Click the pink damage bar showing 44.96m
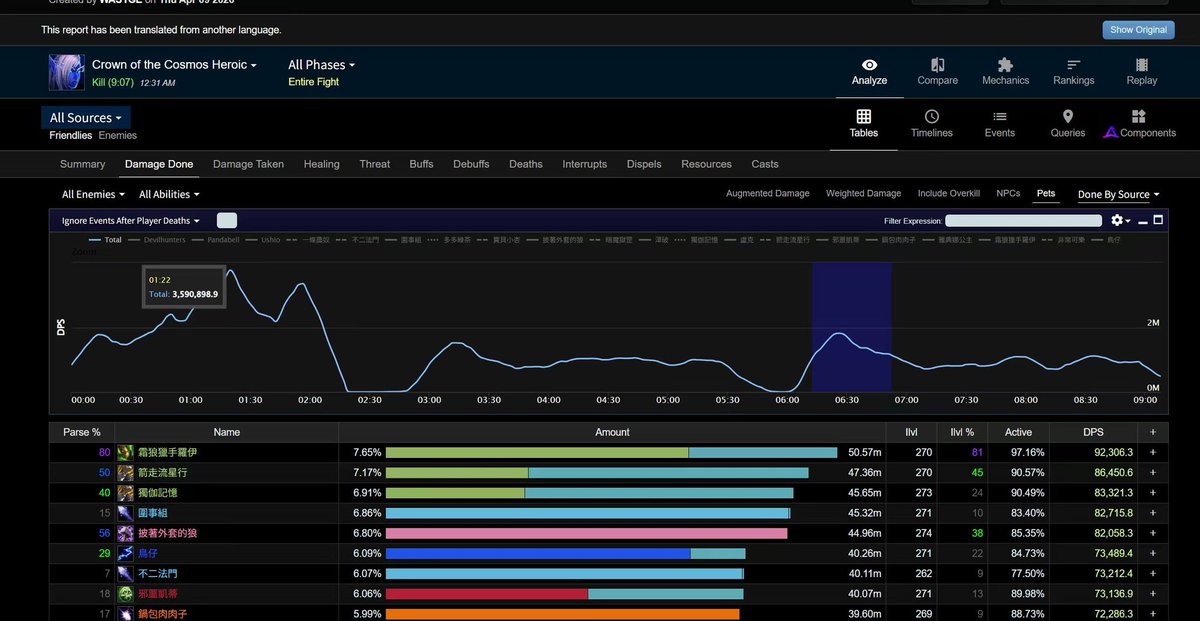Image resolution: width=1200 pixels, height=621 pixels. 586,533
